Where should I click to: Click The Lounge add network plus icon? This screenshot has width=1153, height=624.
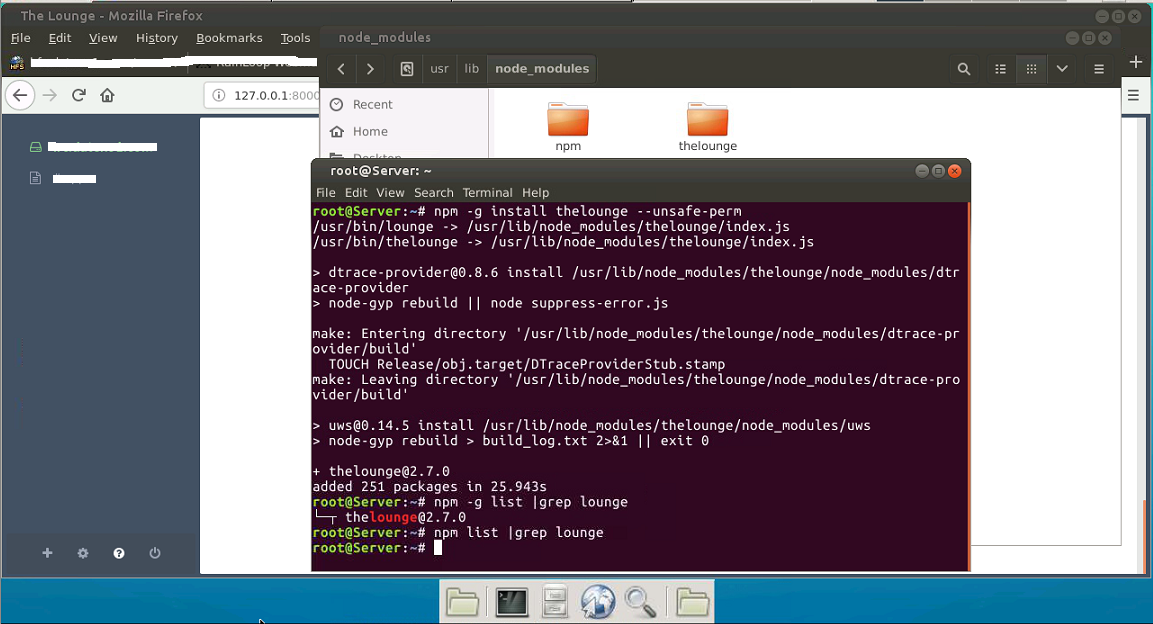point(47,553)
